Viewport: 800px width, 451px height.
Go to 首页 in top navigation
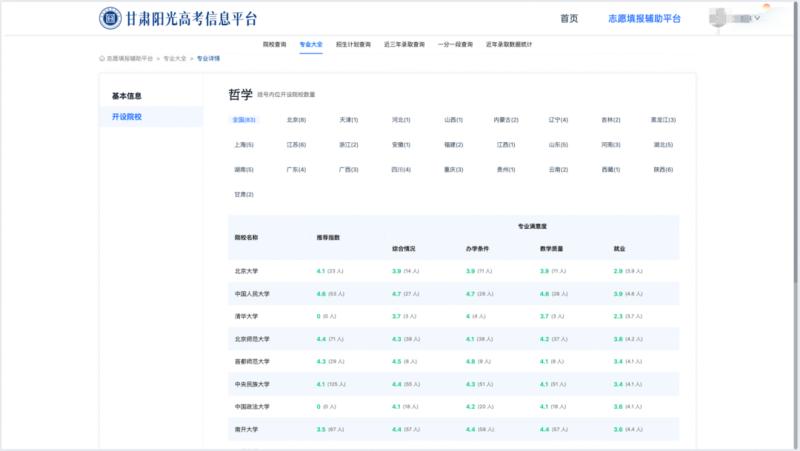point(569,19)
